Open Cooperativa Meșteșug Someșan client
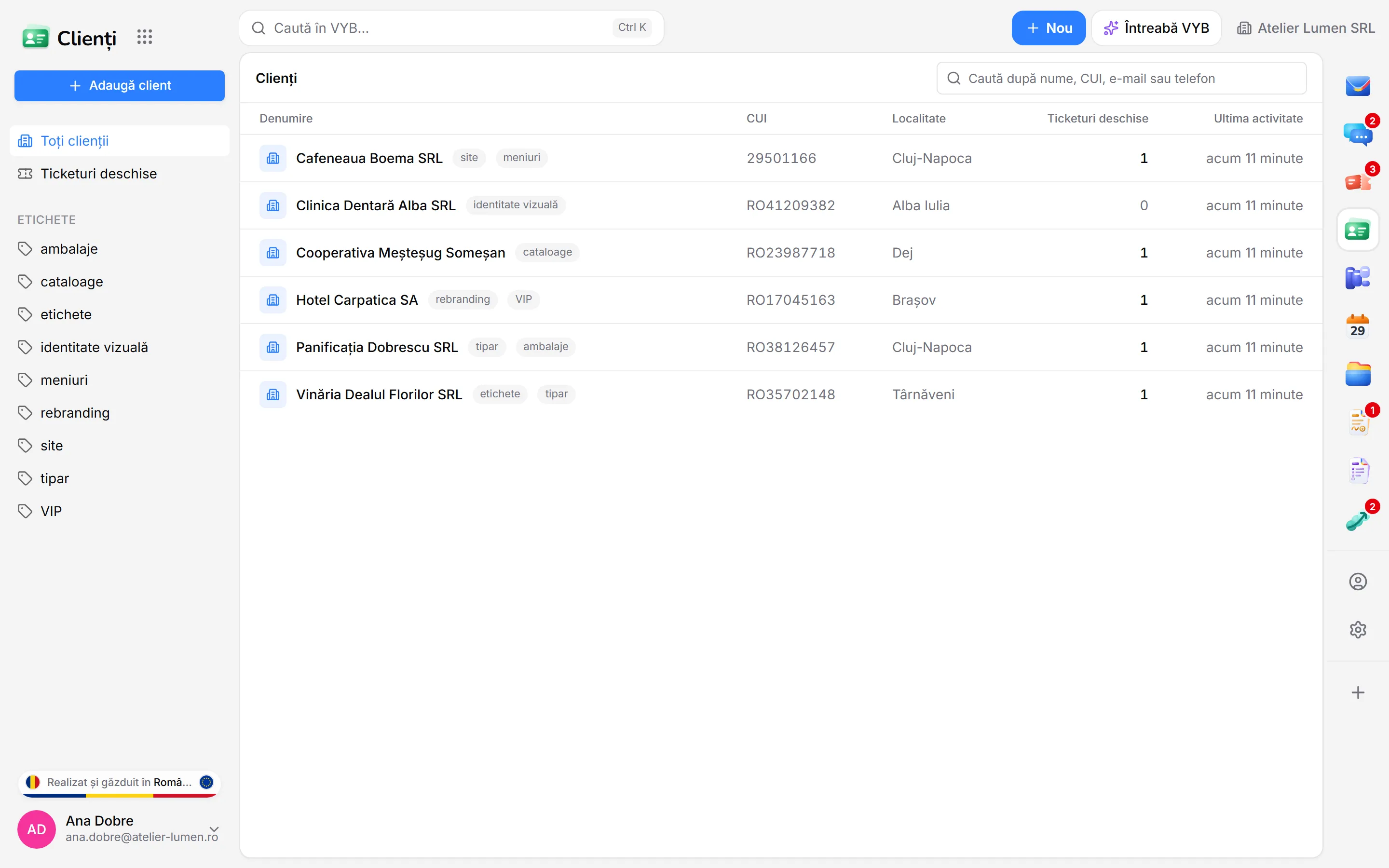The image size is (1389, 868). 781,253
